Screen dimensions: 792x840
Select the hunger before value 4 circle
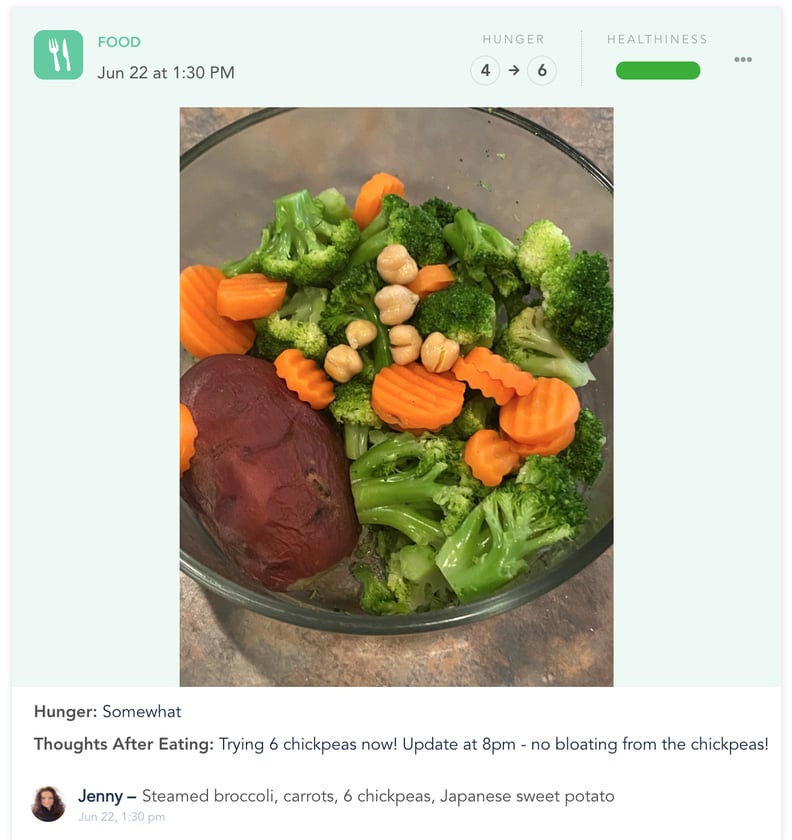(x=485, y=70)
